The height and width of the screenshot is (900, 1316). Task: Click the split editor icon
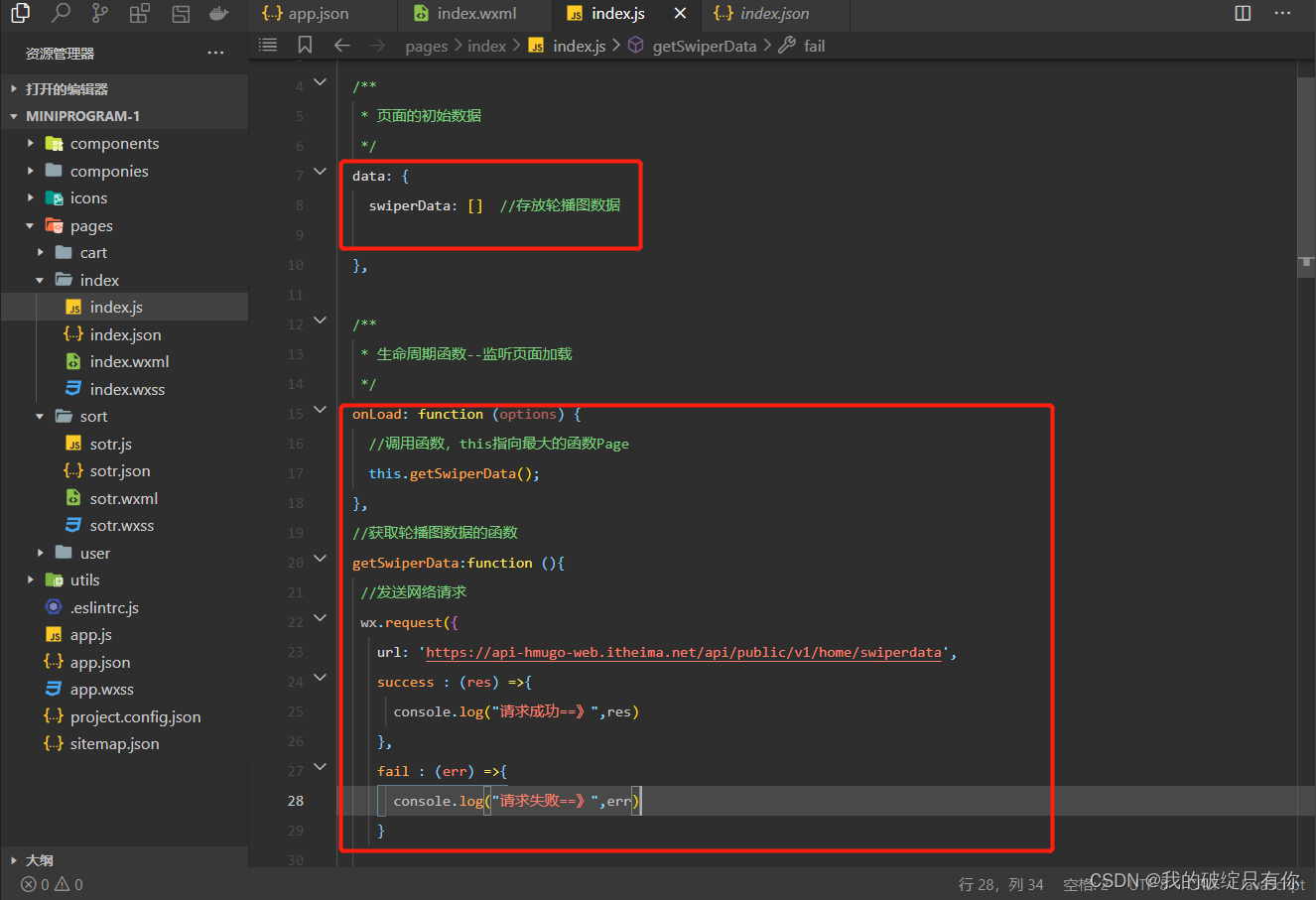click(1243, 13)
